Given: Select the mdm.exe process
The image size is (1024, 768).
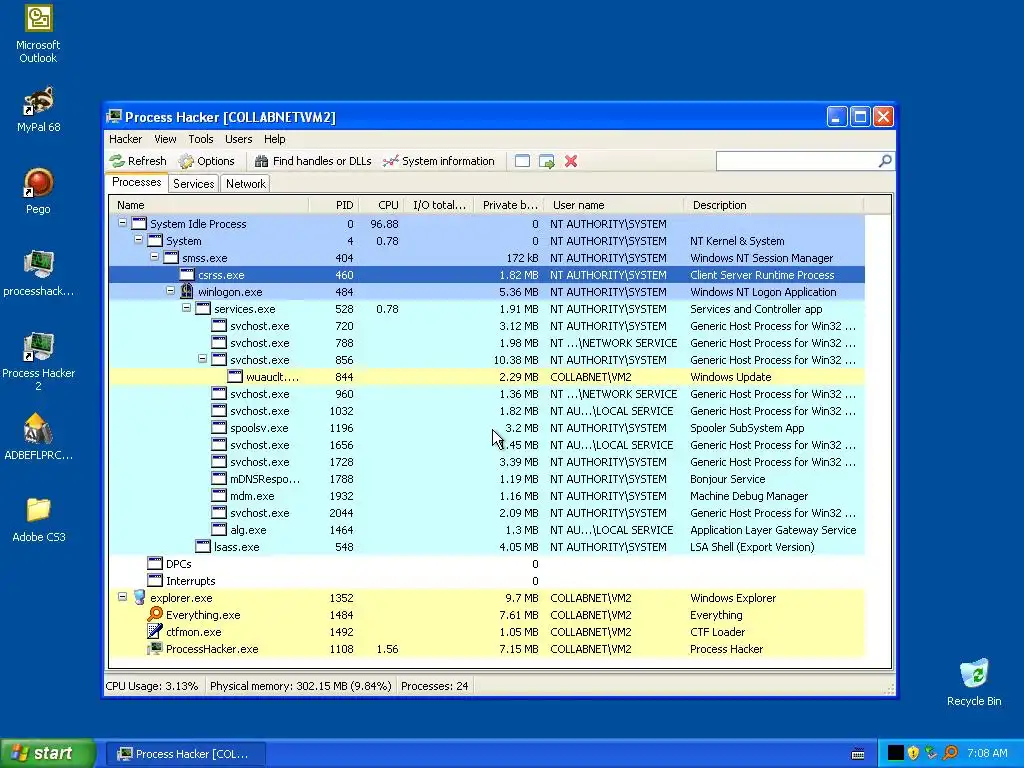Looking at the screenshot, I should click(x=487, y=496).
